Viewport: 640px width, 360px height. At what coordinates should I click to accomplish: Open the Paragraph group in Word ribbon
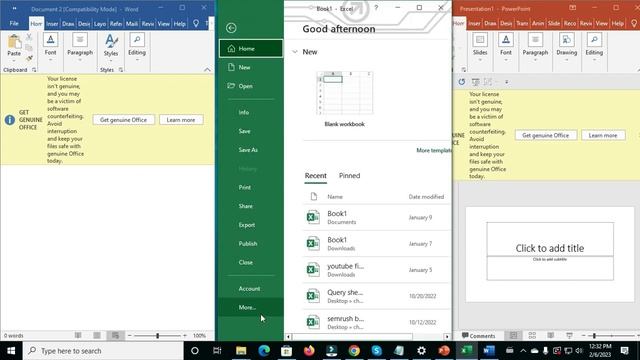[80, 47]
